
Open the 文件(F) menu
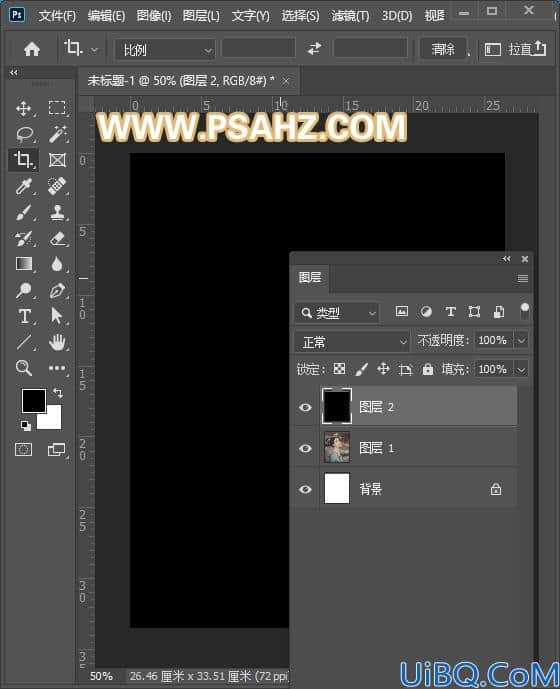point(57,16)
